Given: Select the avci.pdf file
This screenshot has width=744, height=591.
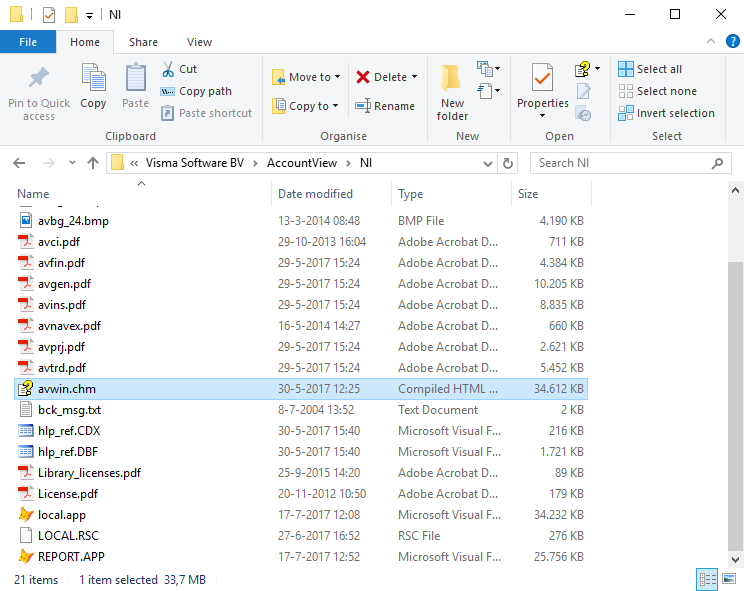Looking at the screenshot, I should (301, 242).
